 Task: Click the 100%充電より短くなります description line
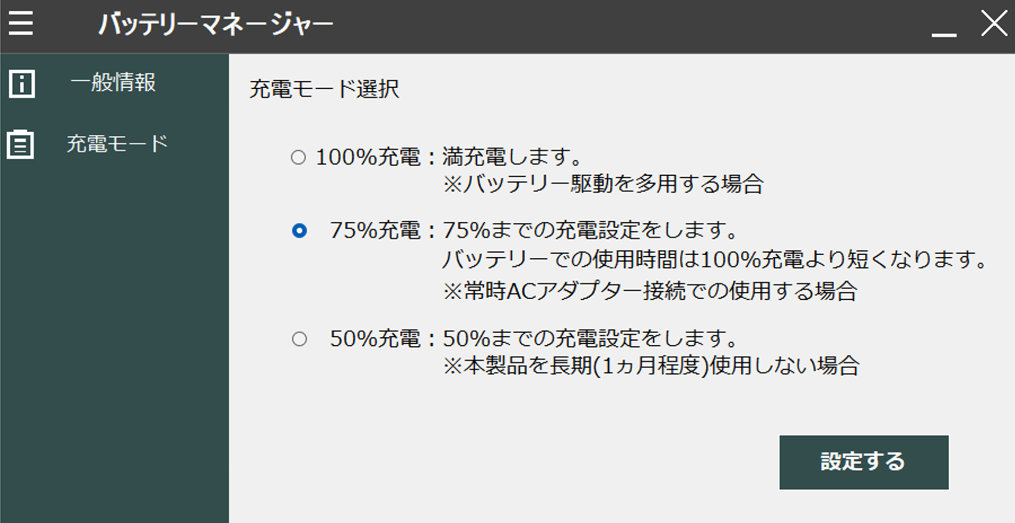[715, 261]
